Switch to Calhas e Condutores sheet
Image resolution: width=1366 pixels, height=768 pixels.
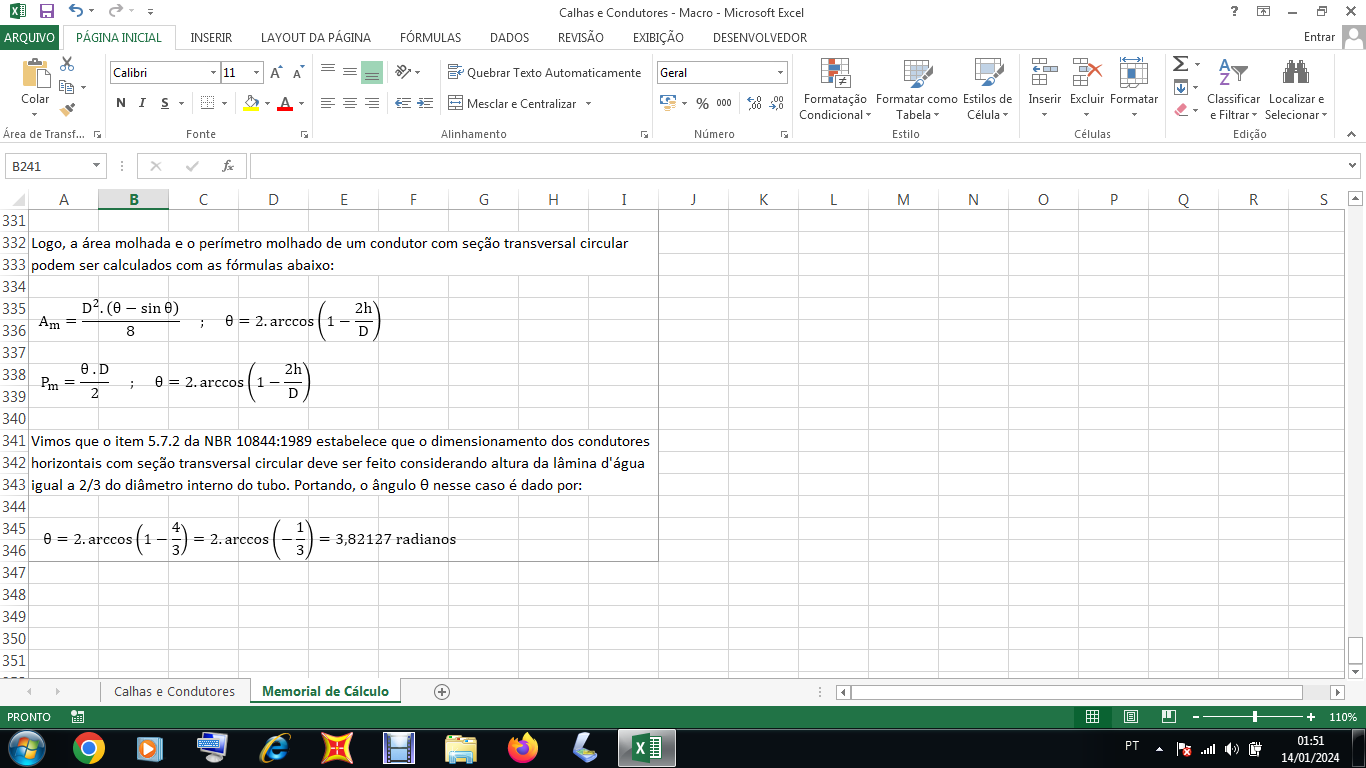click(174, 691)
